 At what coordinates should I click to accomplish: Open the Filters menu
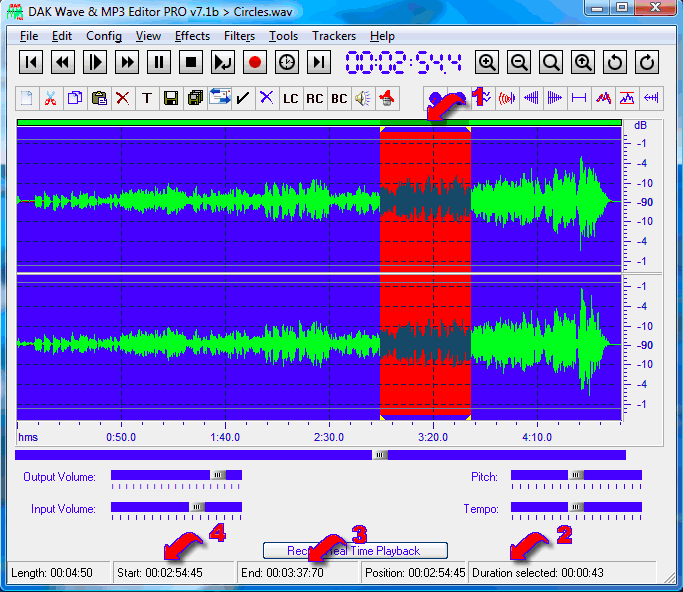click(x=239, y=36)
